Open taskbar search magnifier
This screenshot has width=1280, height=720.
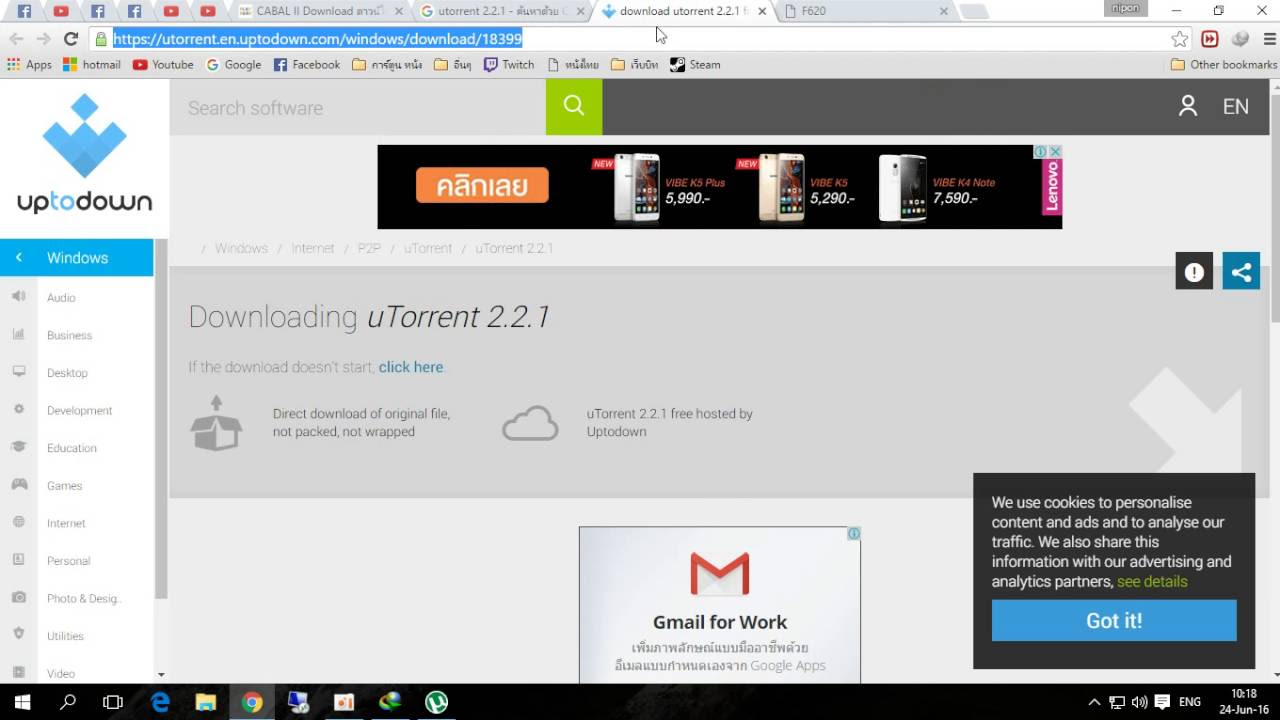click(68, 702)
